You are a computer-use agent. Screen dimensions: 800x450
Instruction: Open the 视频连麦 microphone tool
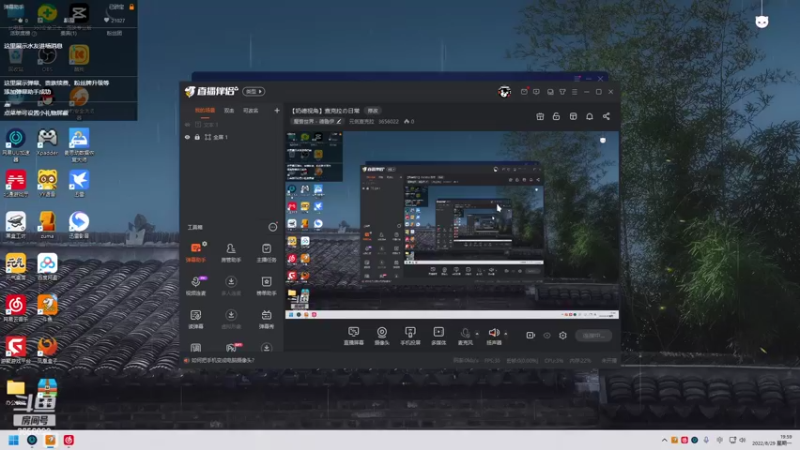[196, 286]
